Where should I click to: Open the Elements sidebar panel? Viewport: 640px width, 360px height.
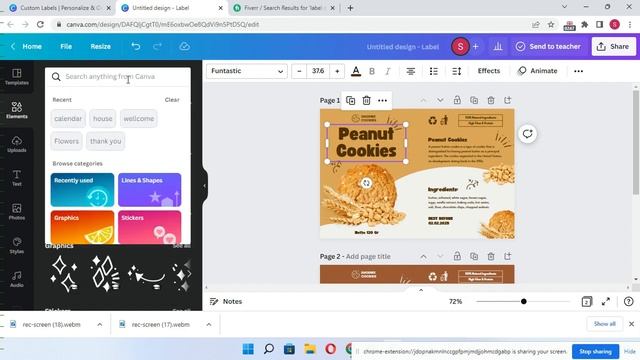coord(16,110)
